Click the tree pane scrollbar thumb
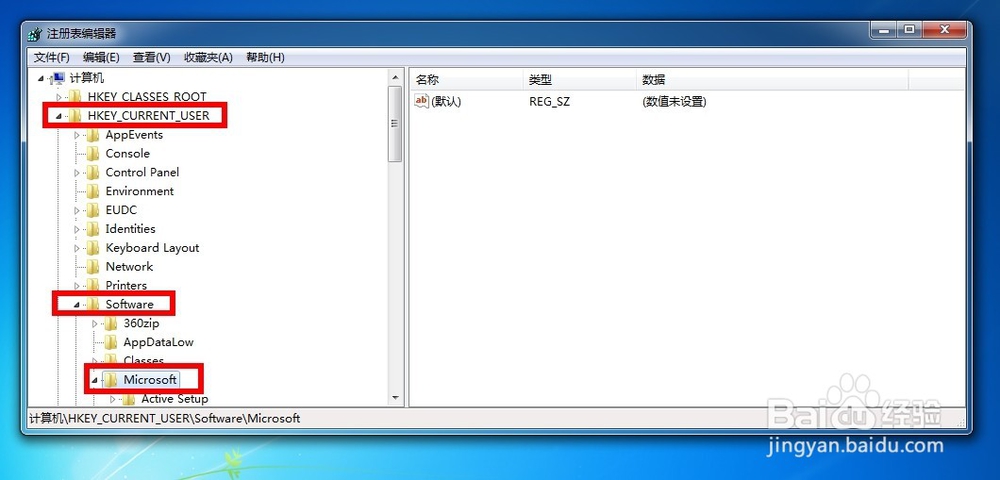This screenshot has height=480, width=1000. (395, 124)
